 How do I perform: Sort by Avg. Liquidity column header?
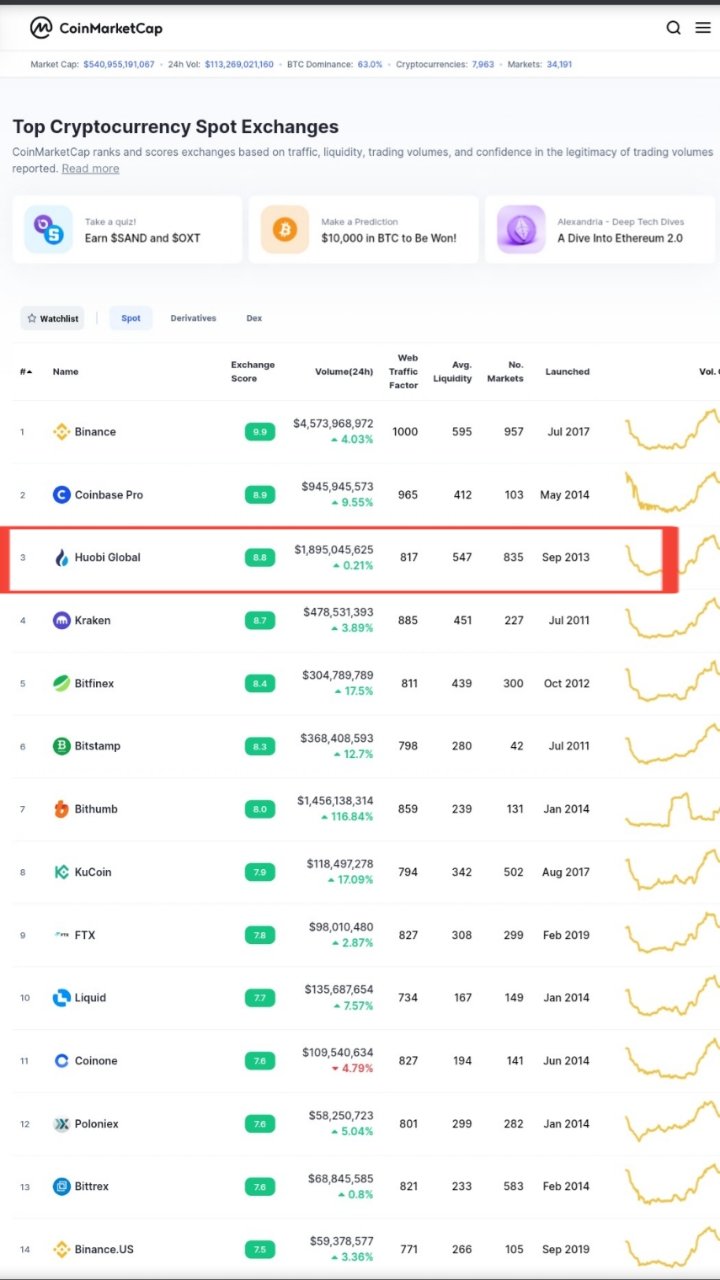453,372
